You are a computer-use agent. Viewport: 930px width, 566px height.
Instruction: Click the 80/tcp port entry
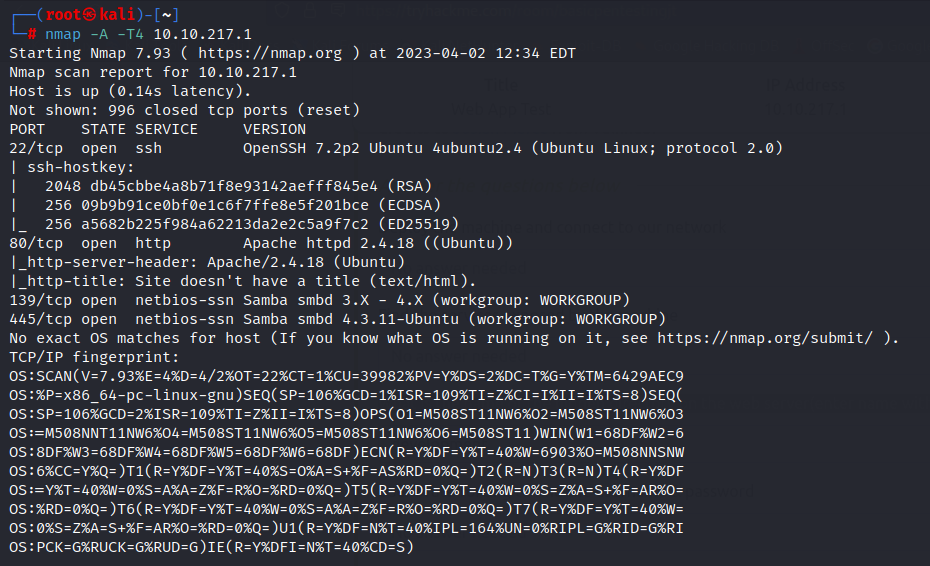click(x=36, y=243)
